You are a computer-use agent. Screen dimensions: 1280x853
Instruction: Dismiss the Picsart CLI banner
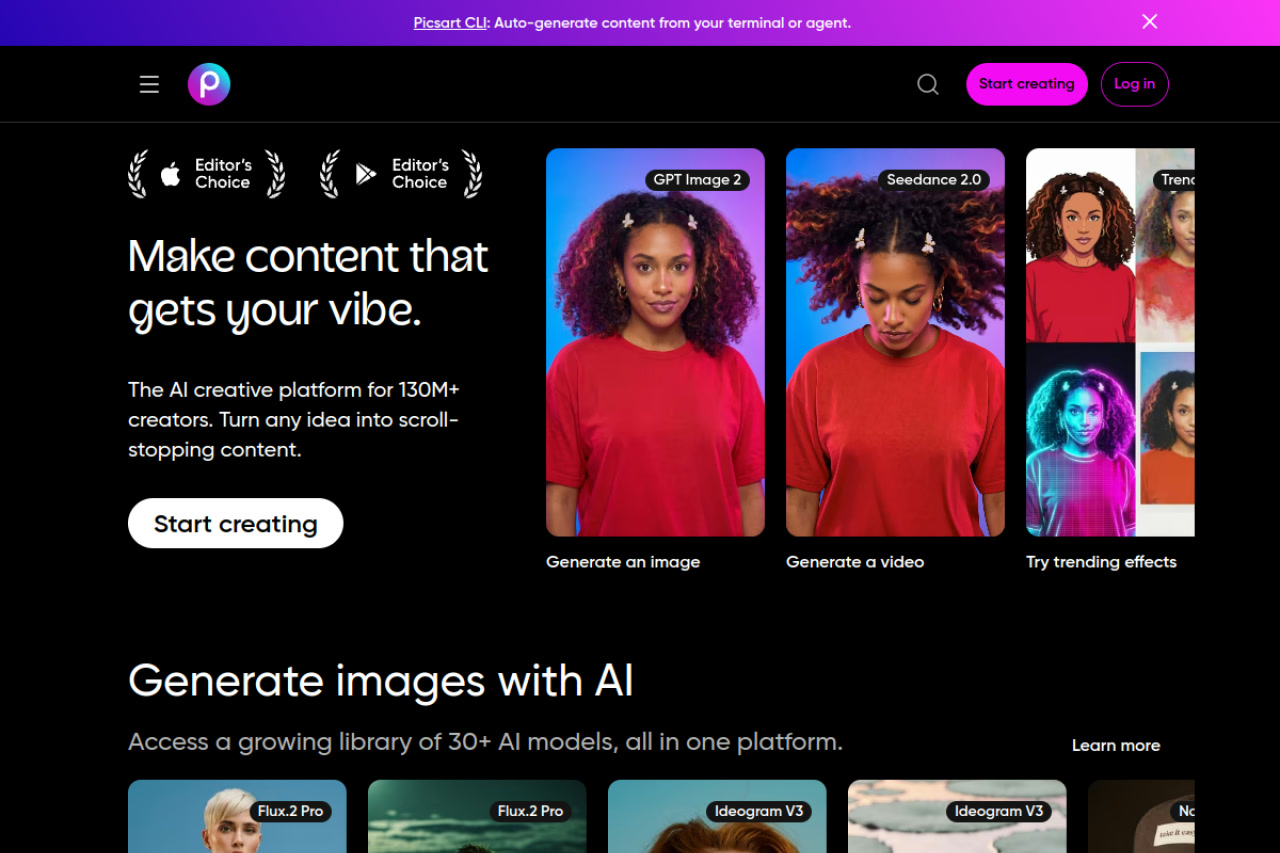tap(1150, 22)
